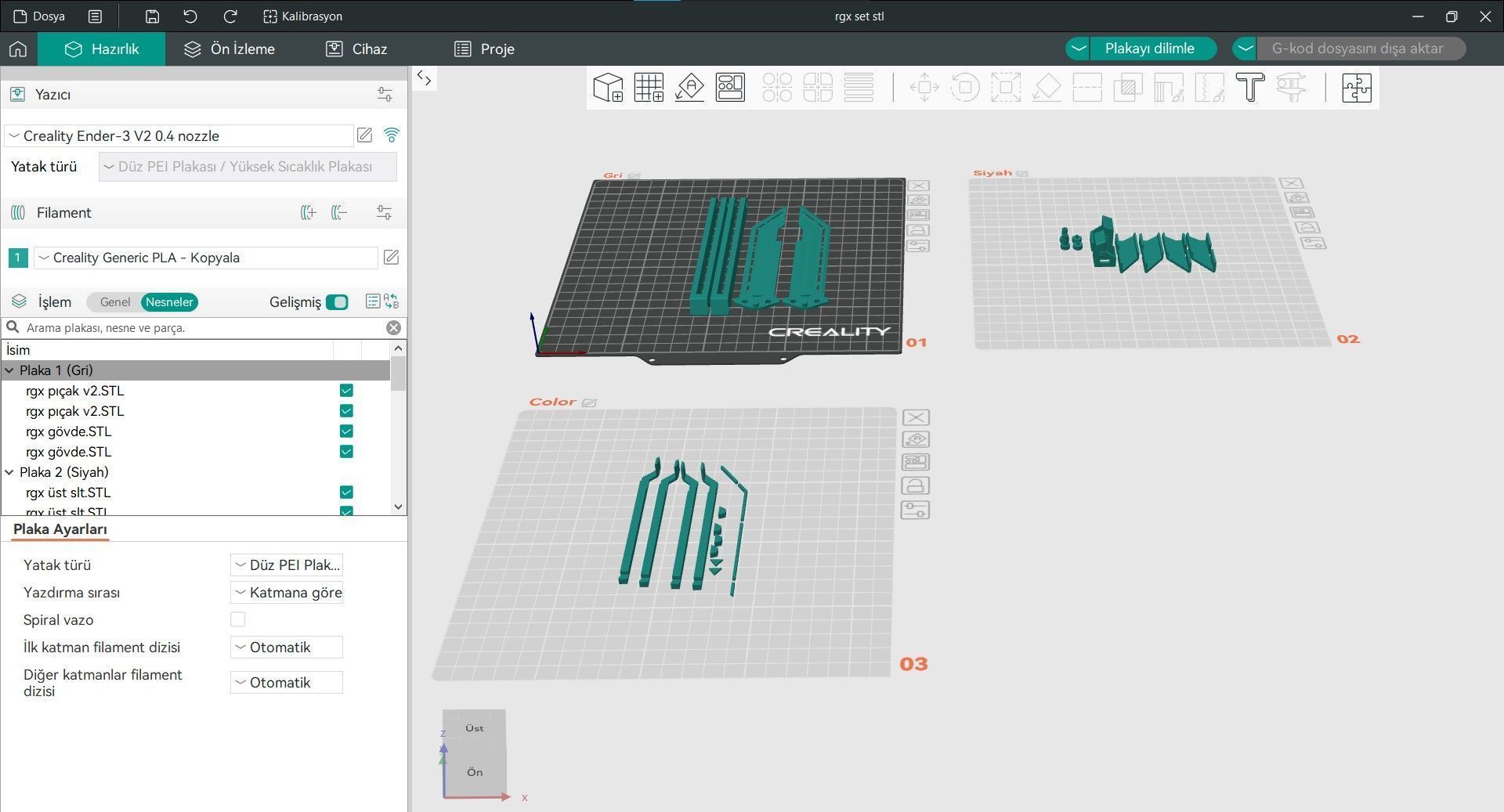Switch process mode to Nesneler
The height and width of the screenshot is (812, 1504).
pyautogui.click(x=169, y=301)
